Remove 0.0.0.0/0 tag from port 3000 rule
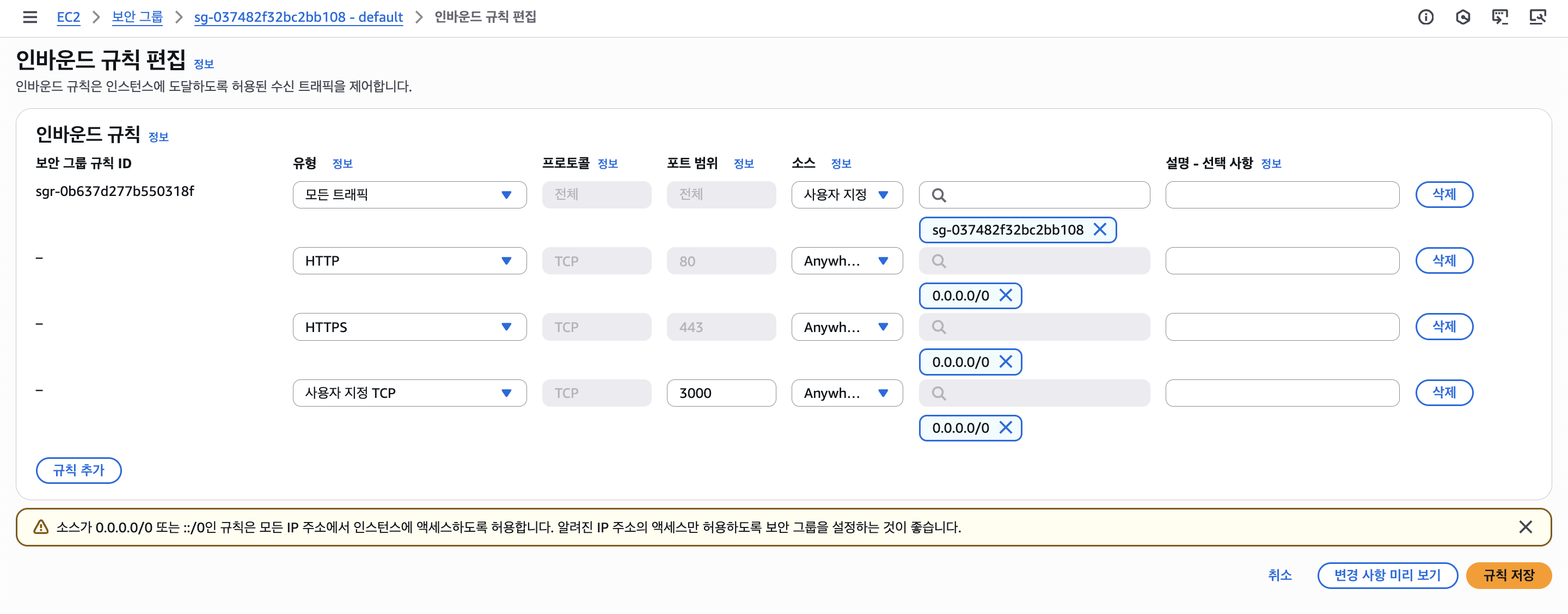The width and height of the screenshot is (1568, 614). click(x=1006, y=428)
